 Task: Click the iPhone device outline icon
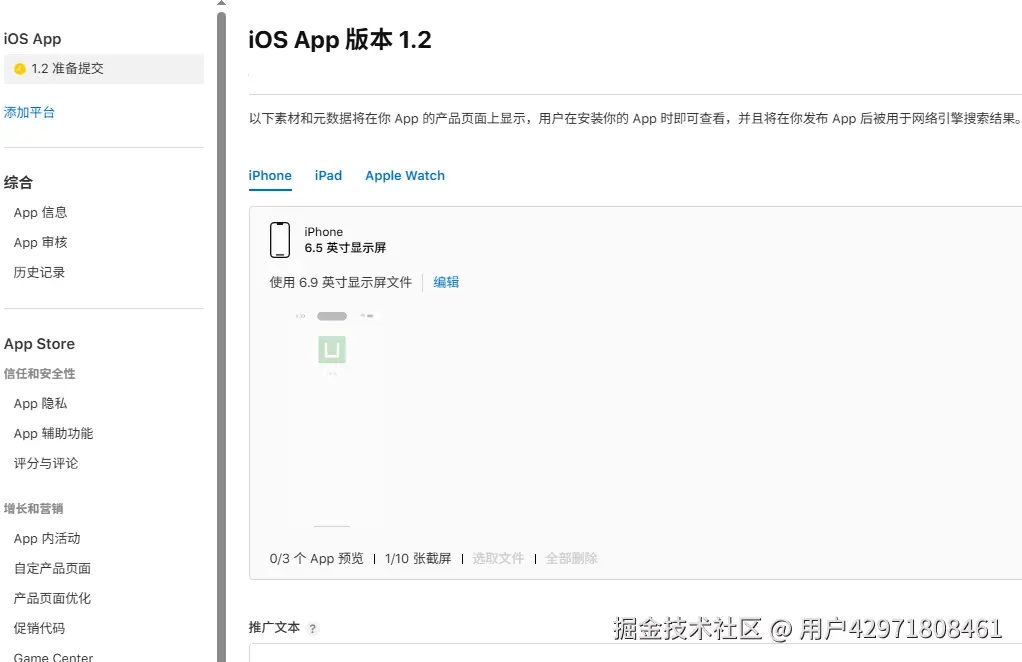280,240
